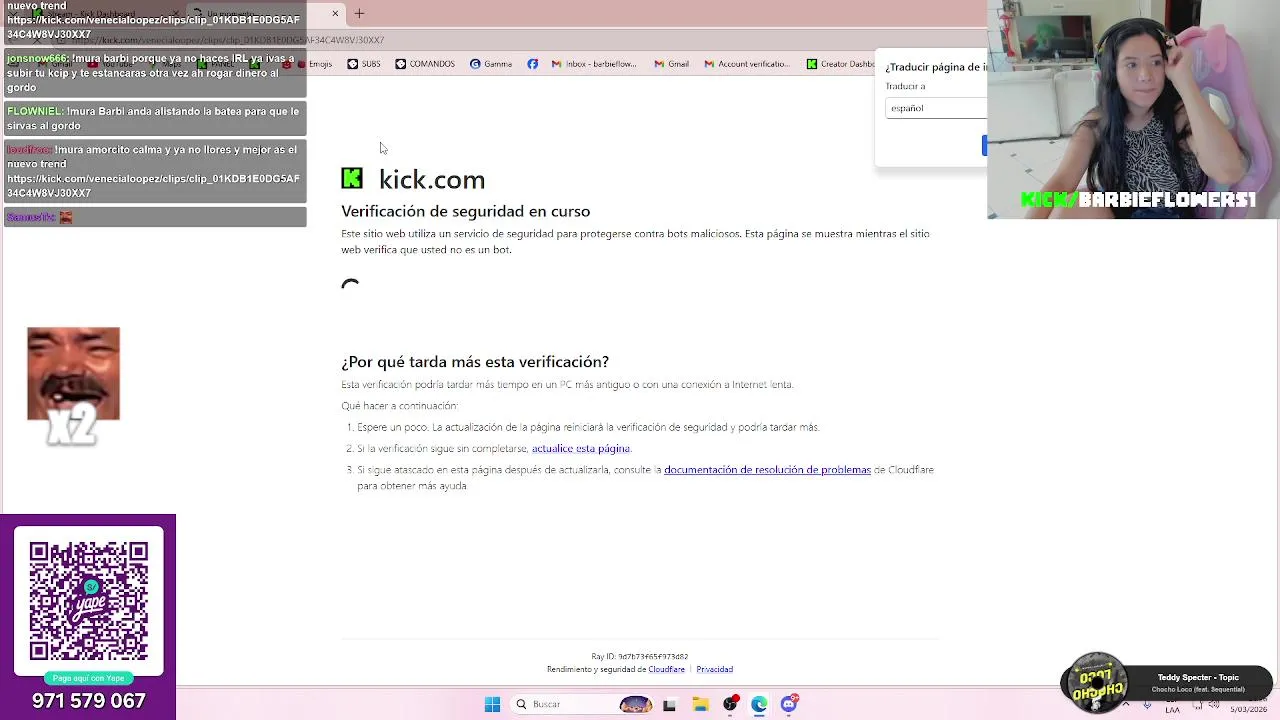Click the kick clip link in loudfreec's chat message

coord(153,186)
